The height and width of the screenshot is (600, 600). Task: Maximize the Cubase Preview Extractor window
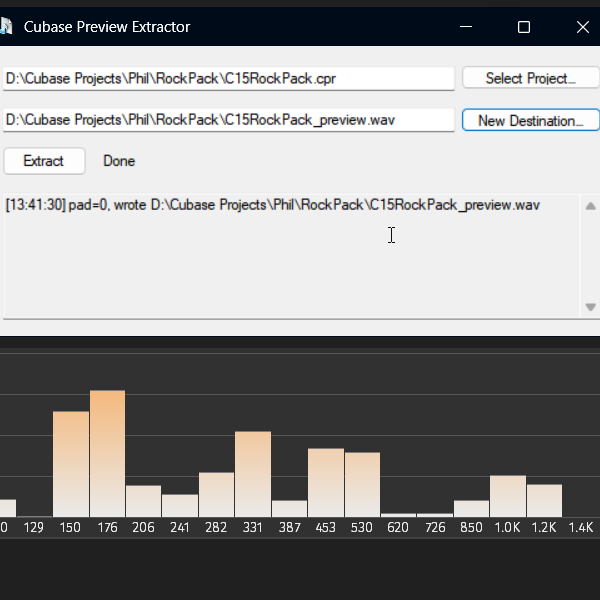pyautogui.click(x=524, y=27)
